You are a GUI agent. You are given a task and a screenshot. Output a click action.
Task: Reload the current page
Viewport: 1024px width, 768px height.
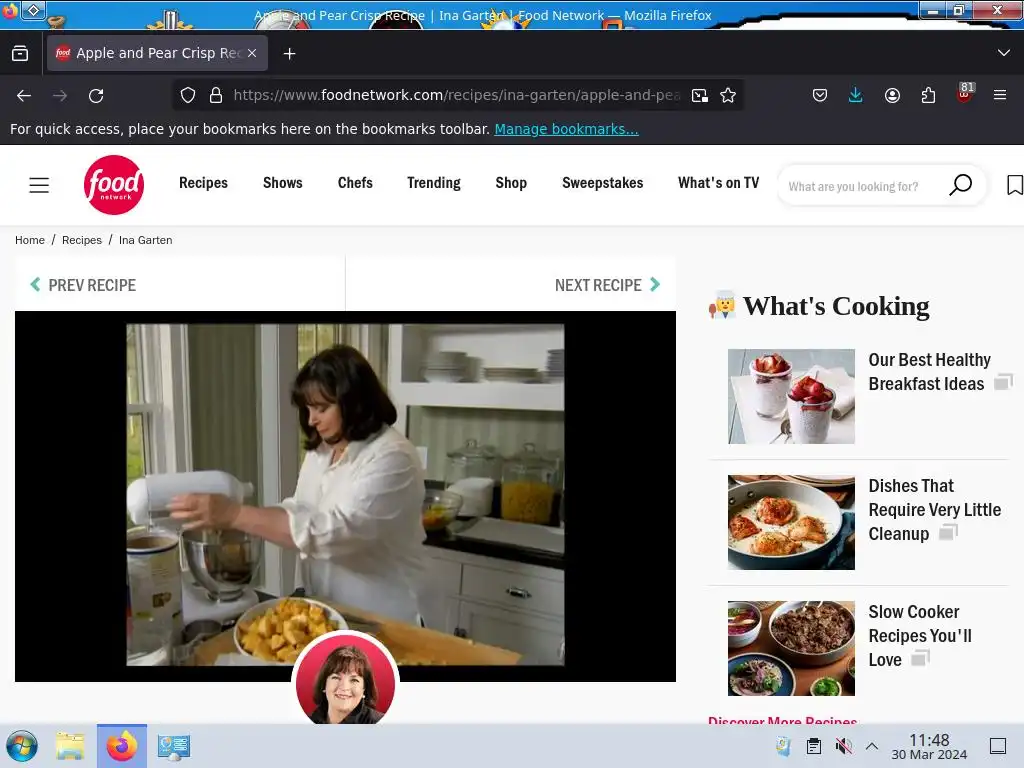pos(96,95)
